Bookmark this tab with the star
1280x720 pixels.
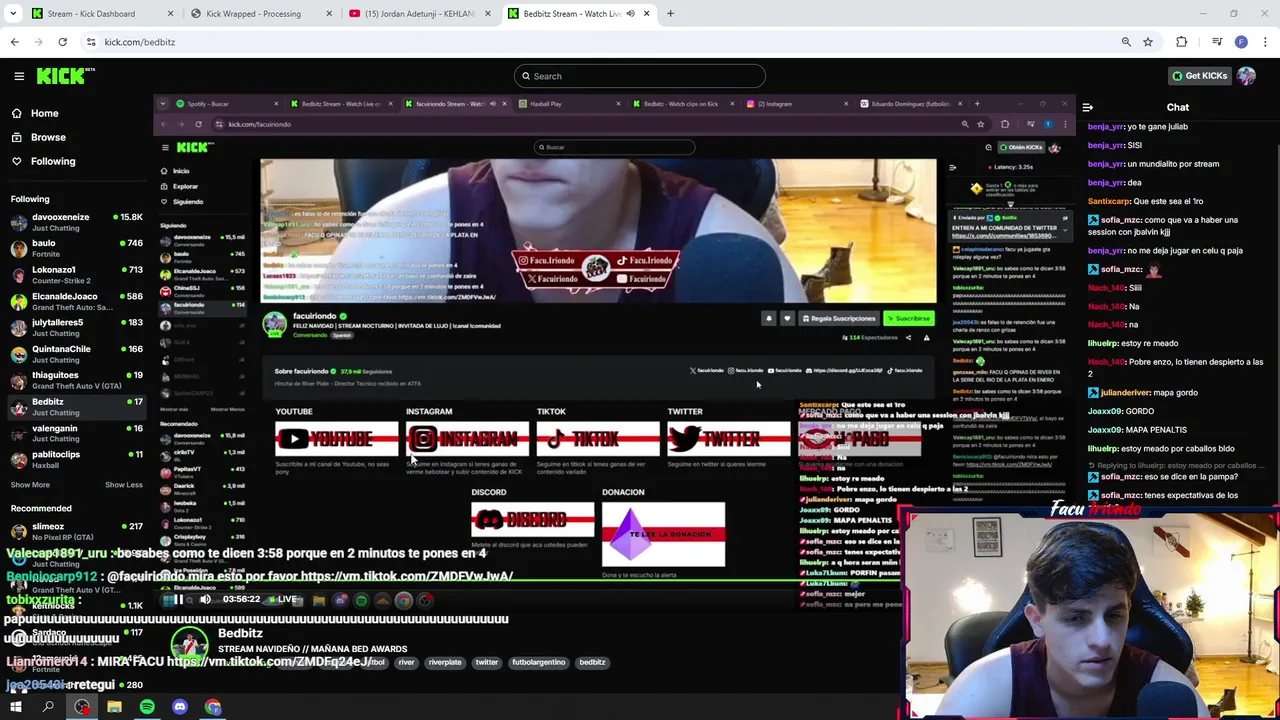pos(1148,42)
